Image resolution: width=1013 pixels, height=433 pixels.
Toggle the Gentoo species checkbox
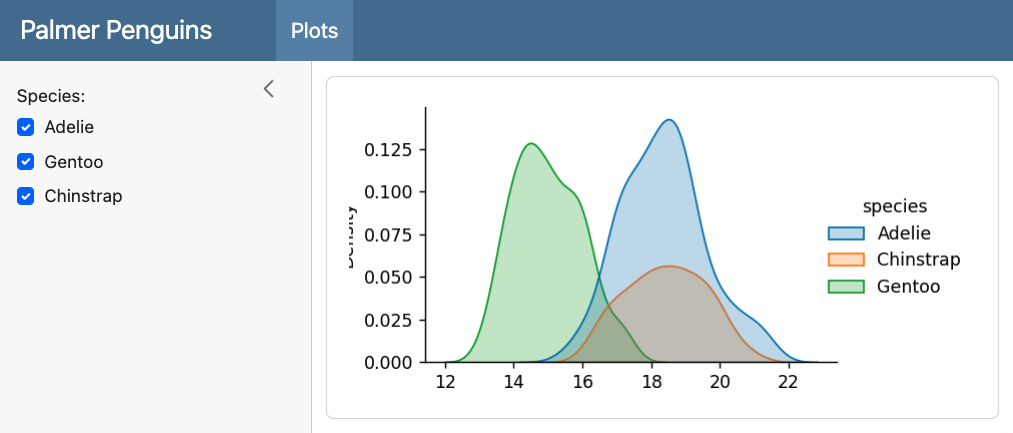click(x=26, y=162)
